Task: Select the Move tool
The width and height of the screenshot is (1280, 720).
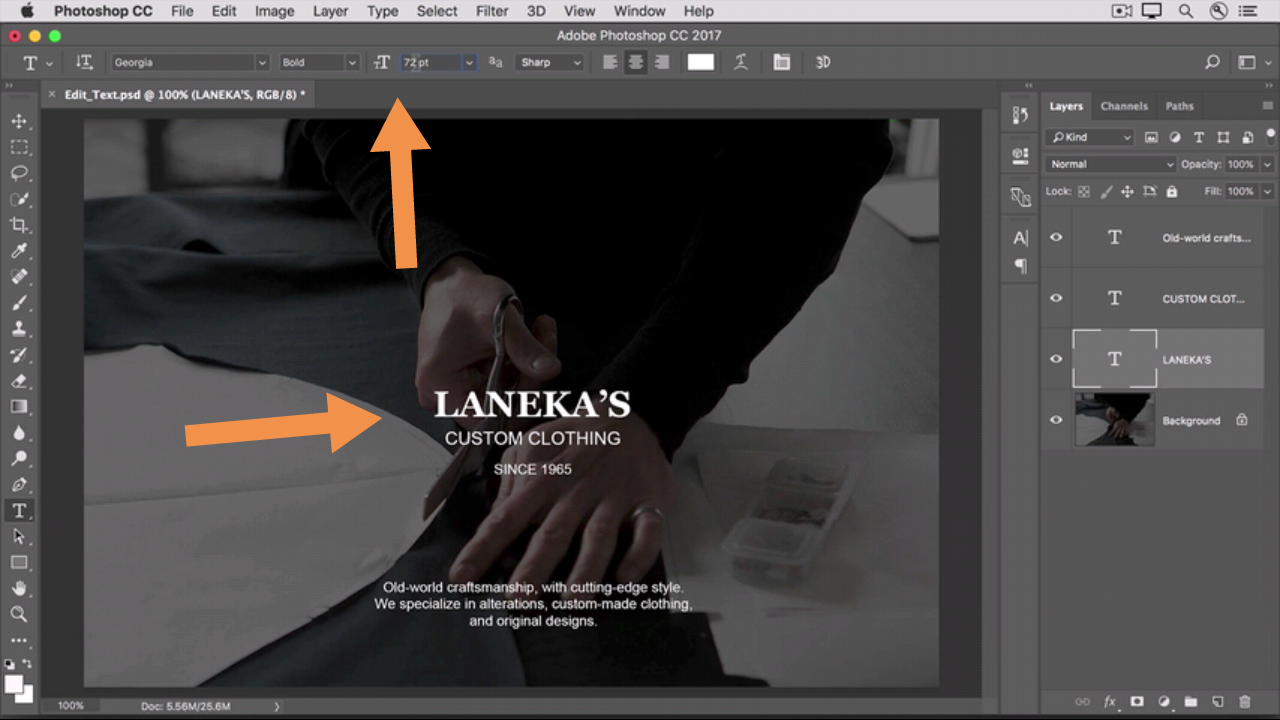Action: [19, 121]
